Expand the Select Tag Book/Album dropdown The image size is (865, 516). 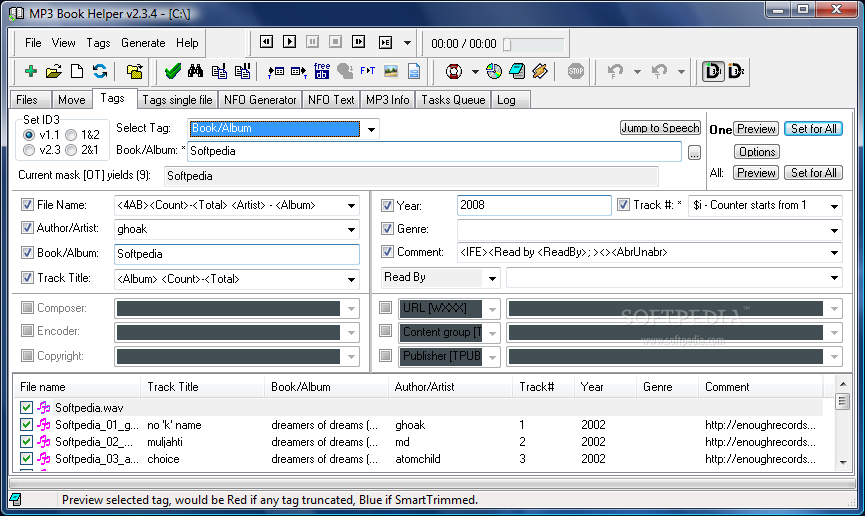(372, 130)
